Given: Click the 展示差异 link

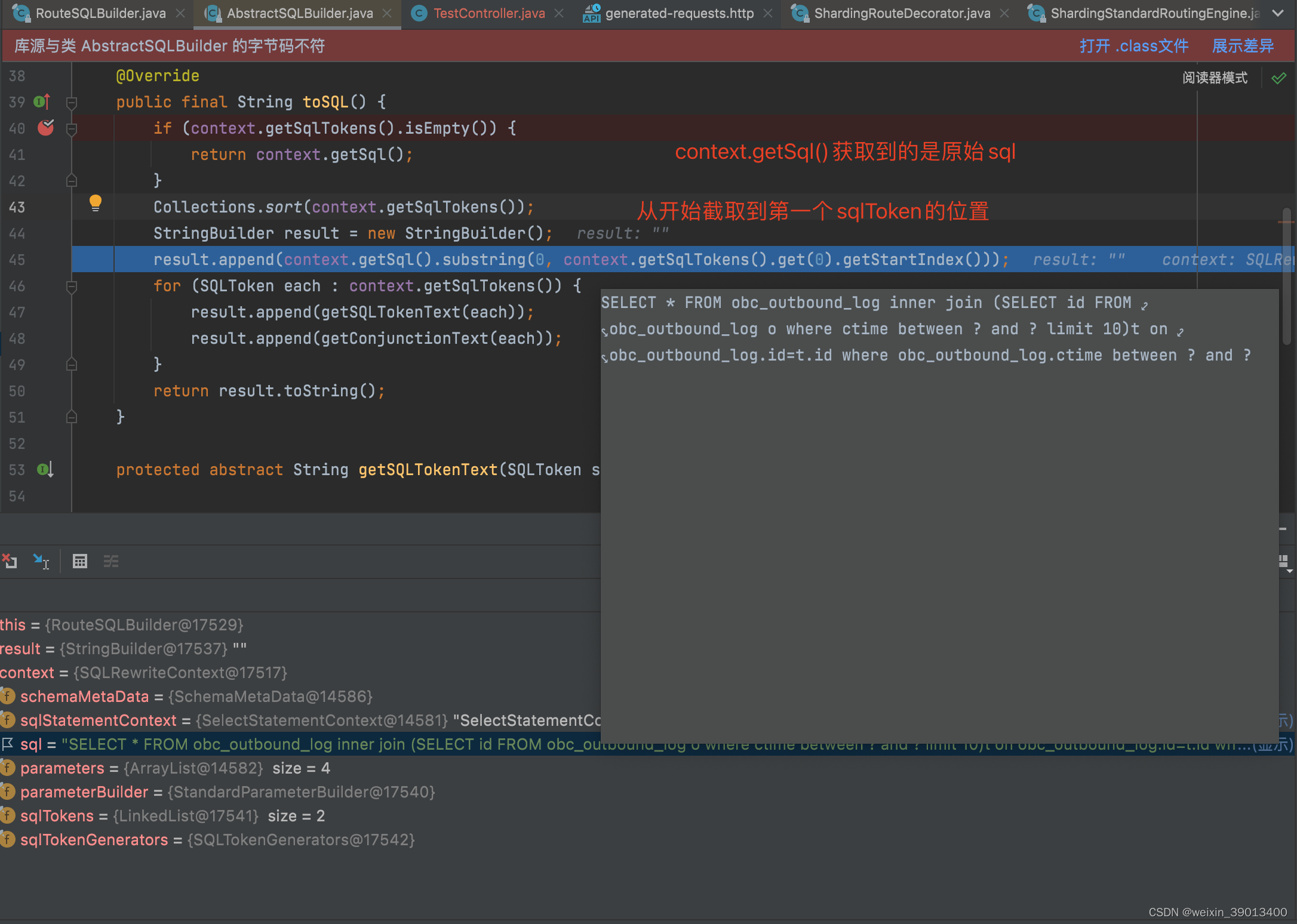Looking at the screenshot, I should (x=1242, y=45).
